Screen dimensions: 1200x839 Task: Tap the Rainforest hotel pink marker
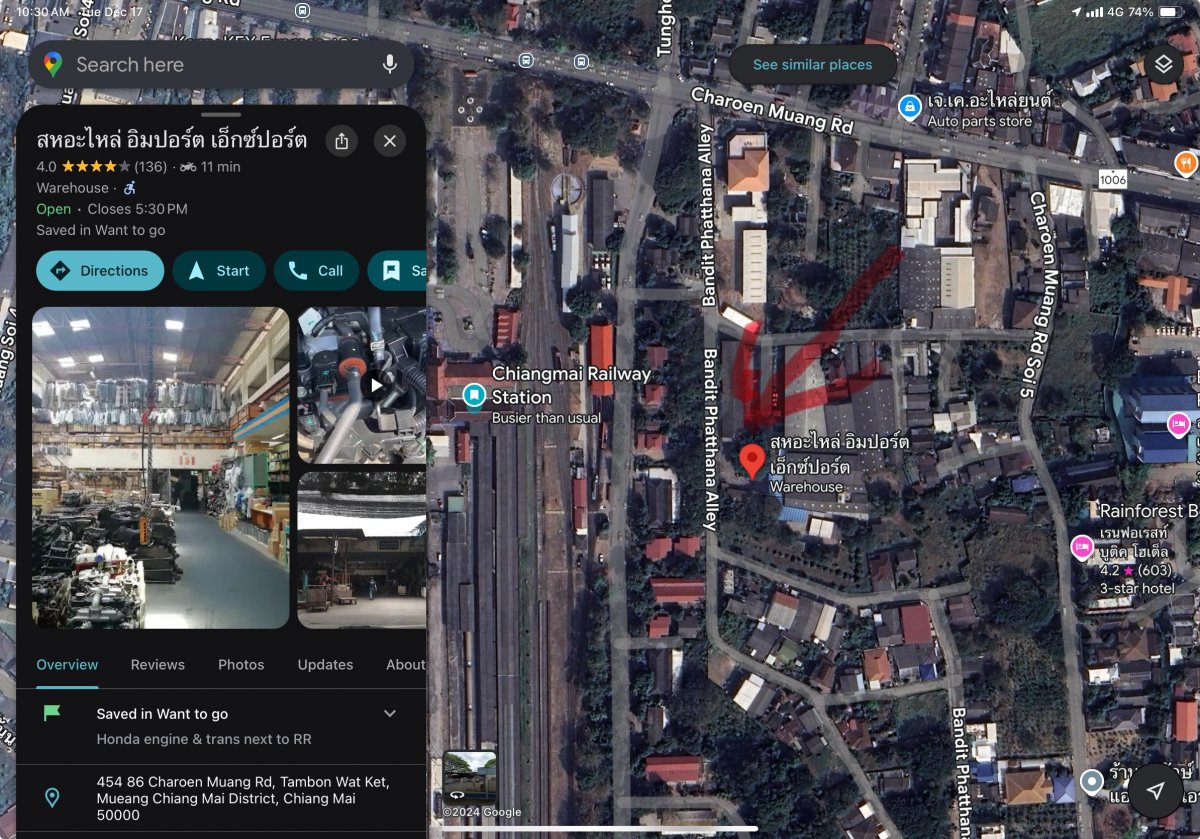click(1081, 547)
